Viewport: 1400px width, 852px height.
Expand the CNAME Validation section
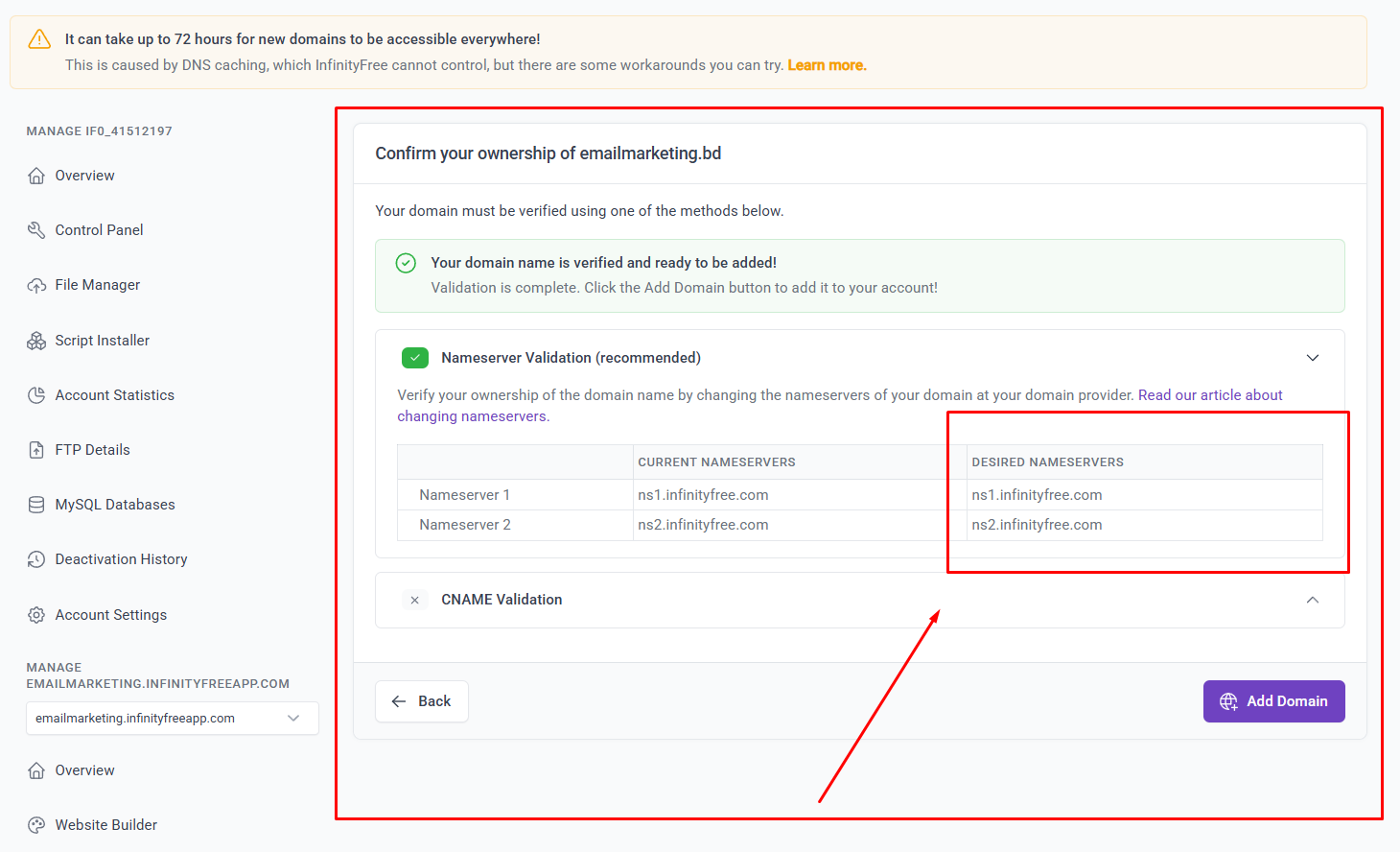coord(1313,599)
